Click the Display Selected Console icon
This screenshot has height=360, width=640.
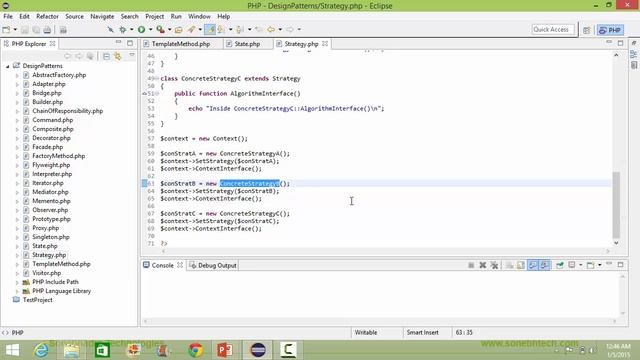572,265
